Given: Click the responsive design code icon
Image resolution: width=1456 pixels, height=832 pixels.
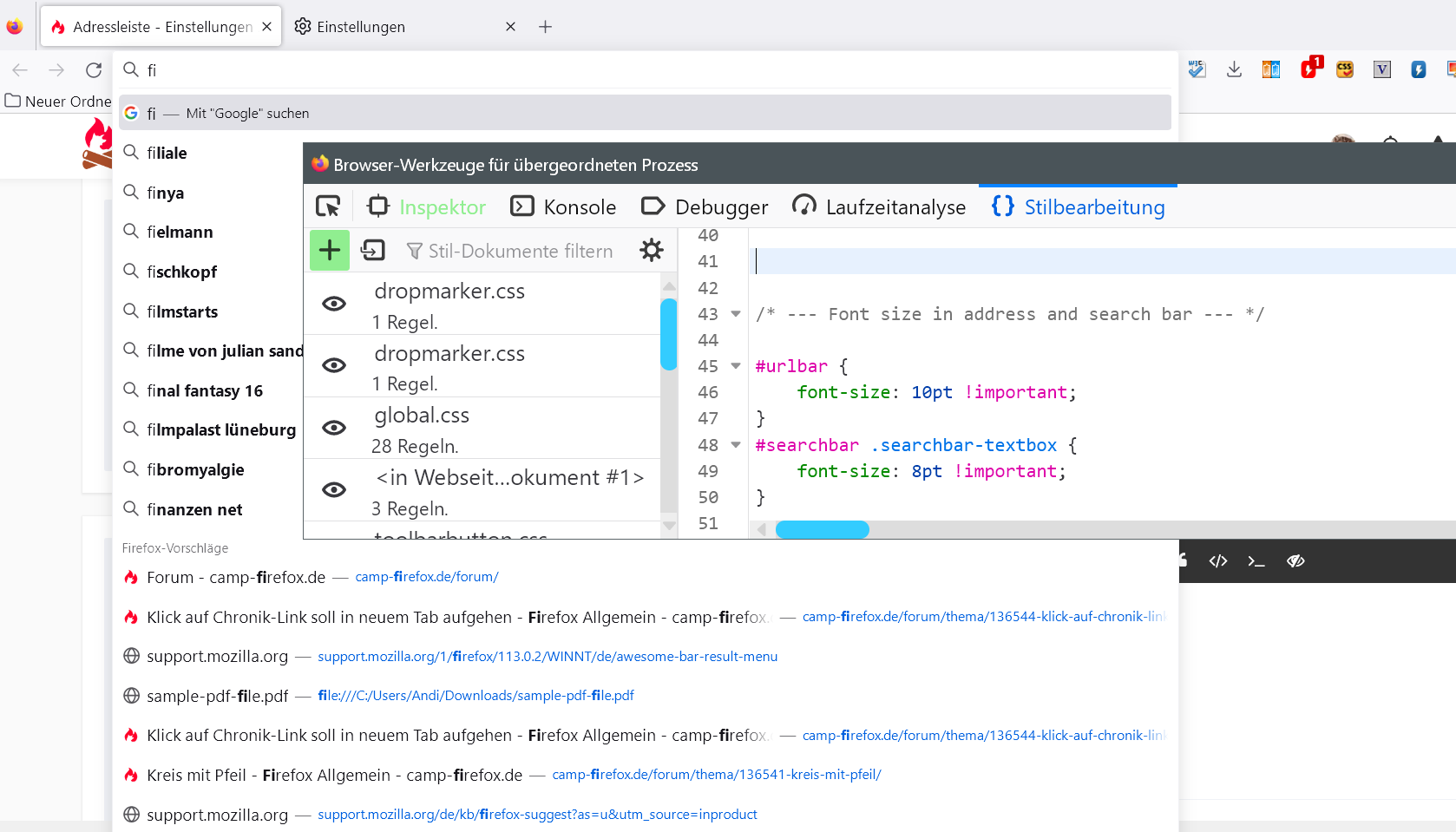Looking at the screenshot, I should pos(1218,561).
